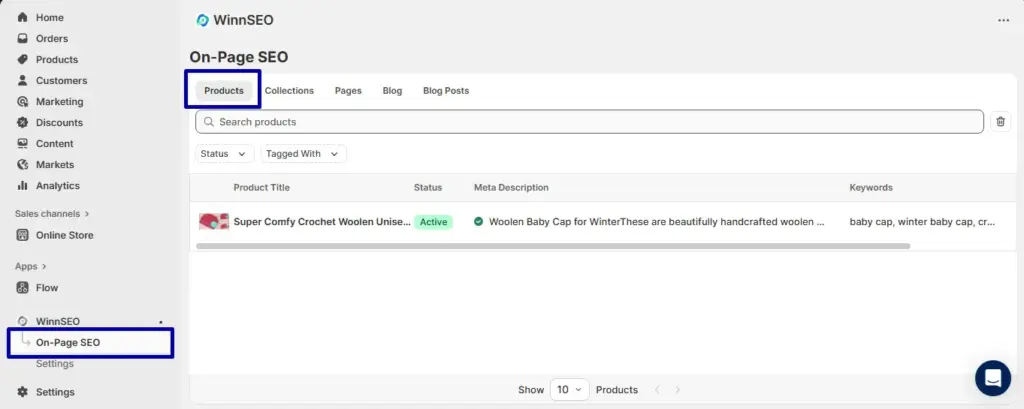This screenshot has height=409, width=1024.
Task: Open the three-dot more menu
Action: click(1003, 20)
